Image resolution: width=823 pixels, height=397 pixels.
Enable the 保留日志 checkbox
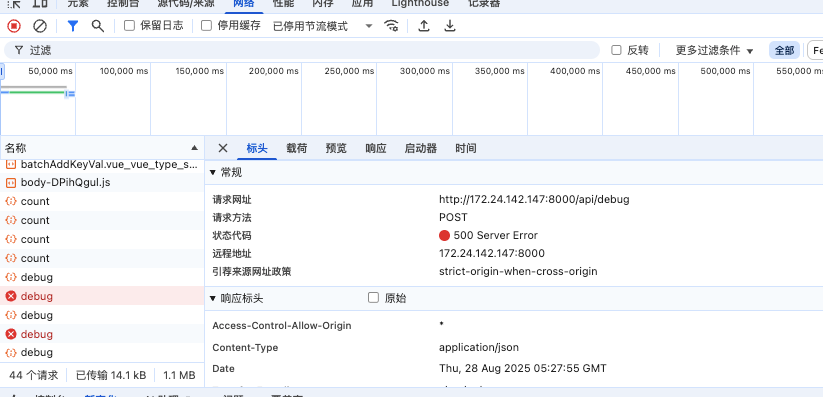point(129,25)
